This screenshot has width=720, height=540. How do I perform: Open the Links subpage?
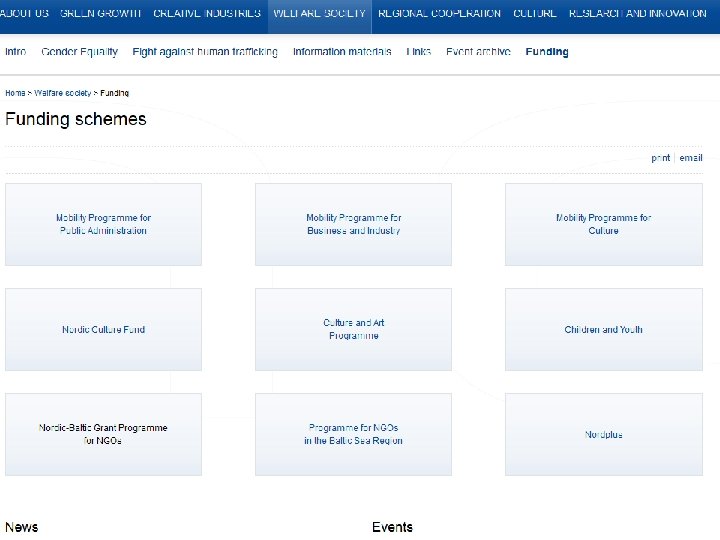point(419,51)
